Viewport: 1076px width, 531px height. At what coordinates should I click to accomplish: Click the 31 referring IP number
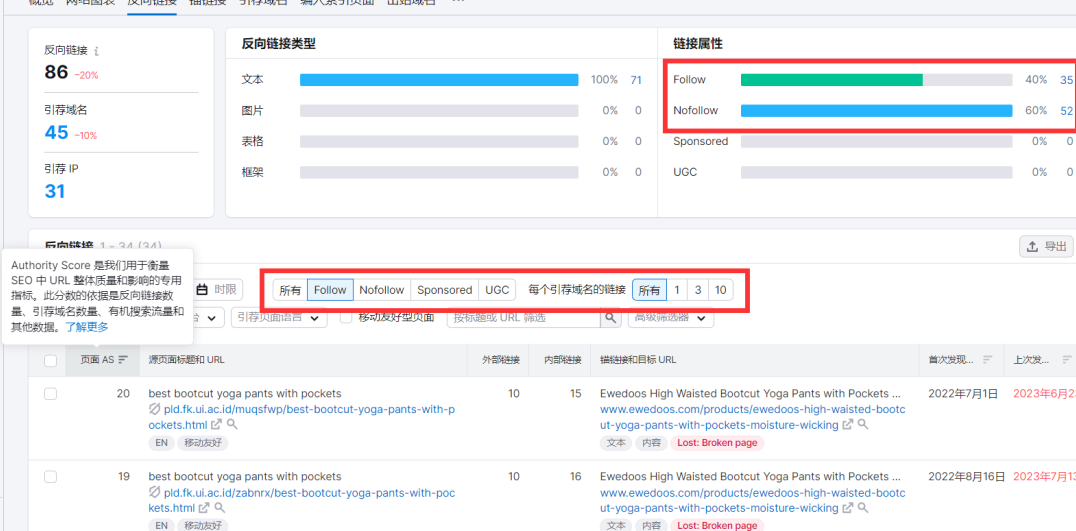[55, 191]
